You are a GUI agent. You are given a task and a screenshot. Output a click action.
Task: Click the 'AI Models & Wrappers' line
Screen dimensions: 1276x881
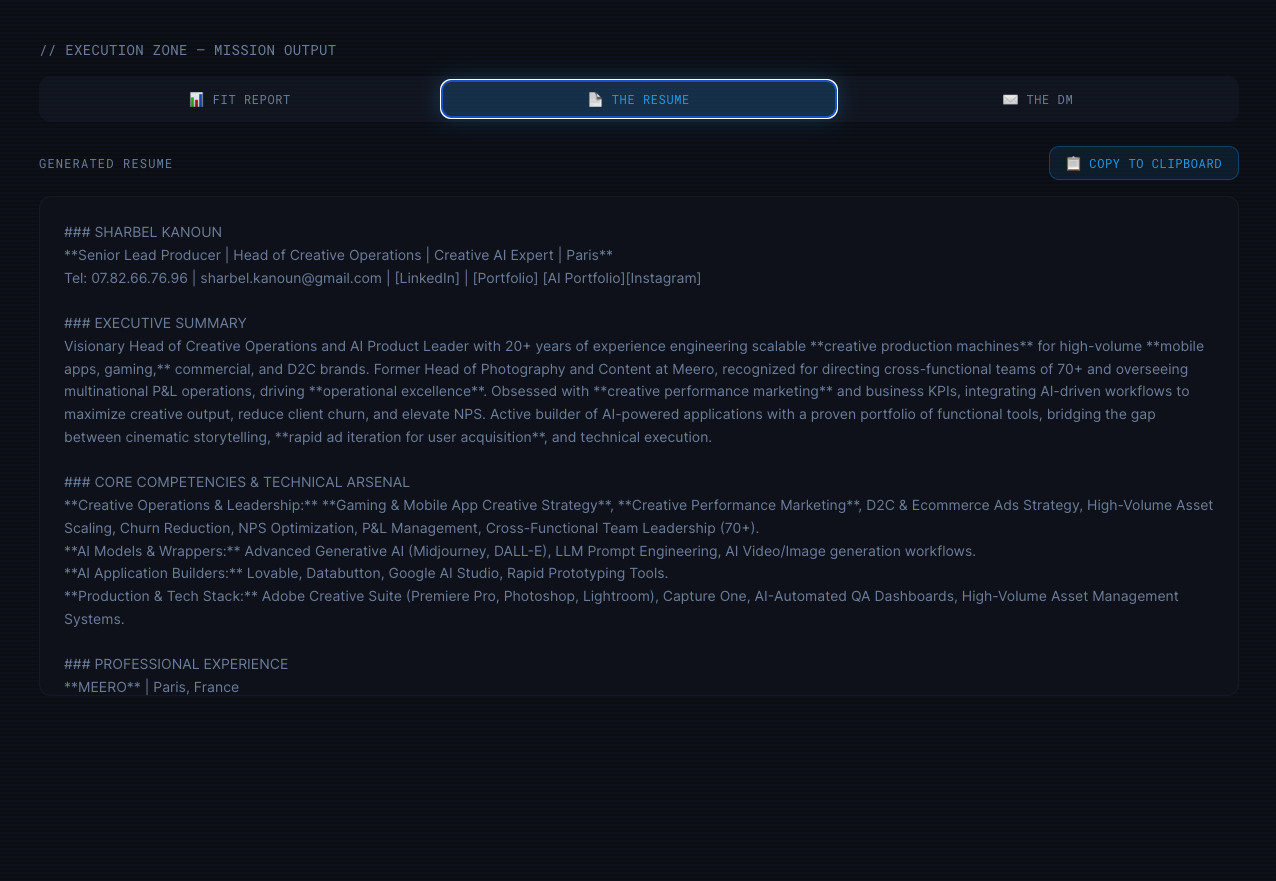pos(520,551)
